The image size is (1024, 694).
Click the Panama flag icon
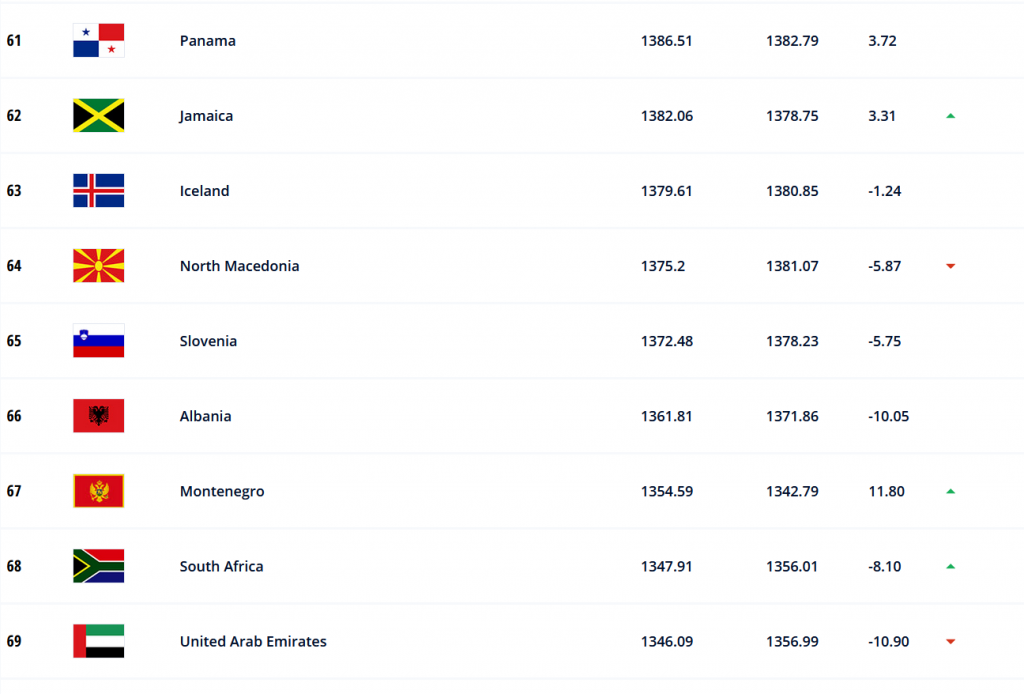coord(99,40)
